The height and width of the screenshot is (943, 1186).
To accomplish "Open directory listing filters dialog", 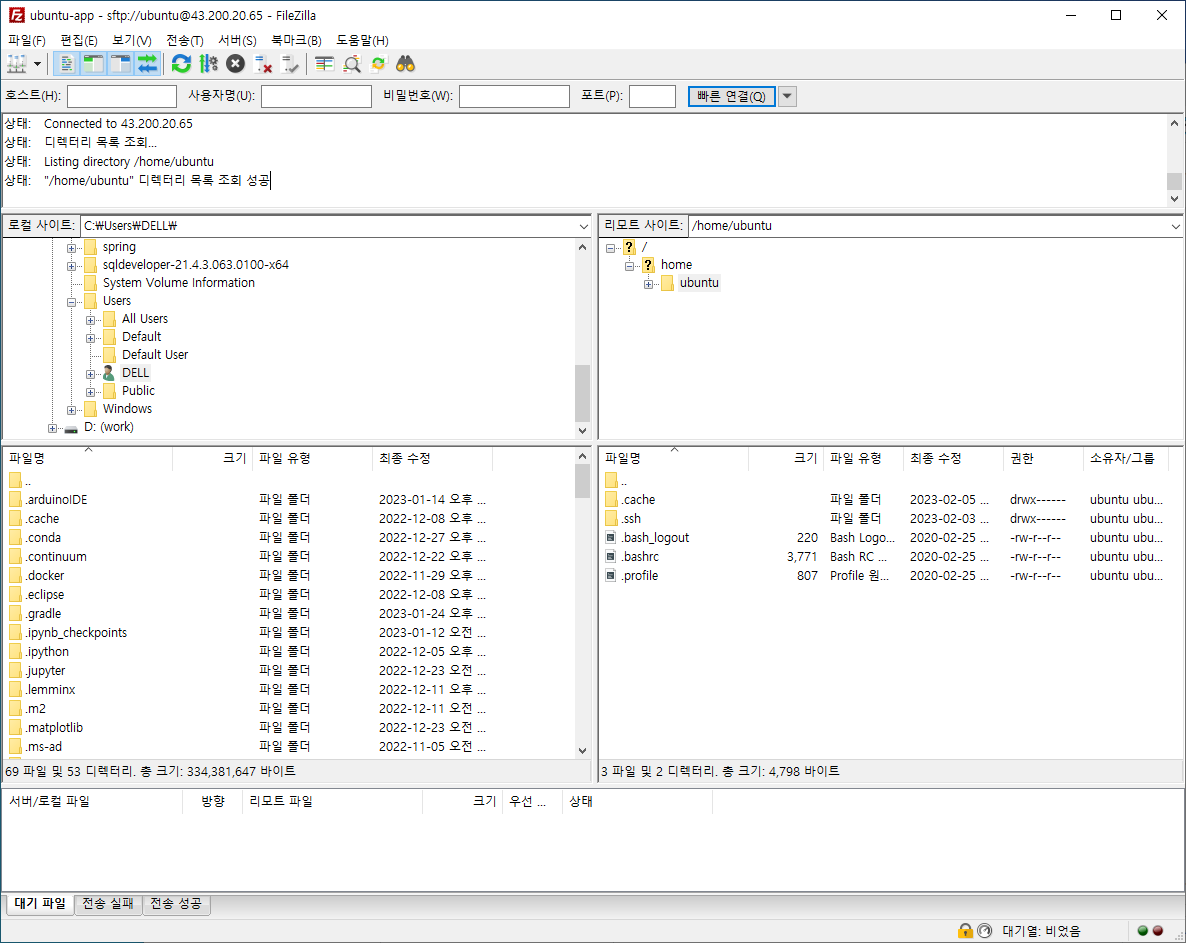I will coord(324,64).
